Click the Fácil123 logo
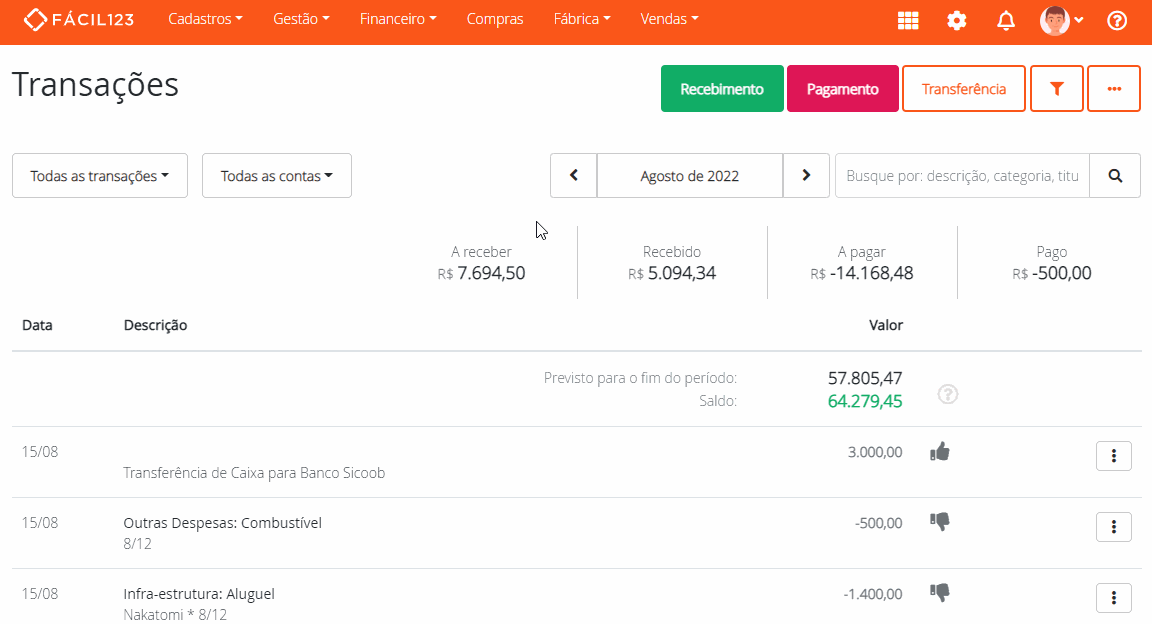 click(78, 19)
